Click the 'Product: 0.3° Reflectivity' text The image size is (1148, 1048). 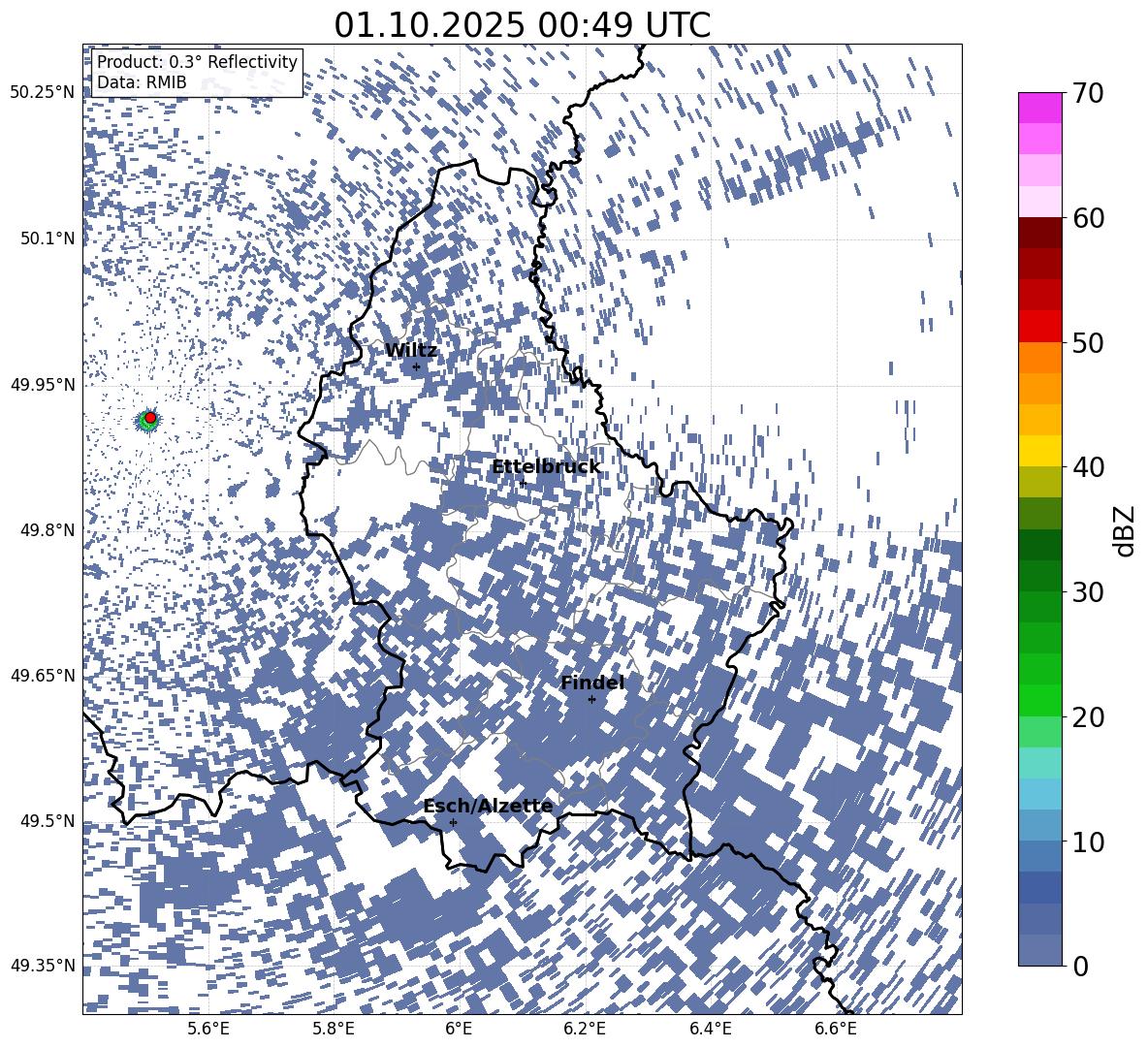(197, 61)
